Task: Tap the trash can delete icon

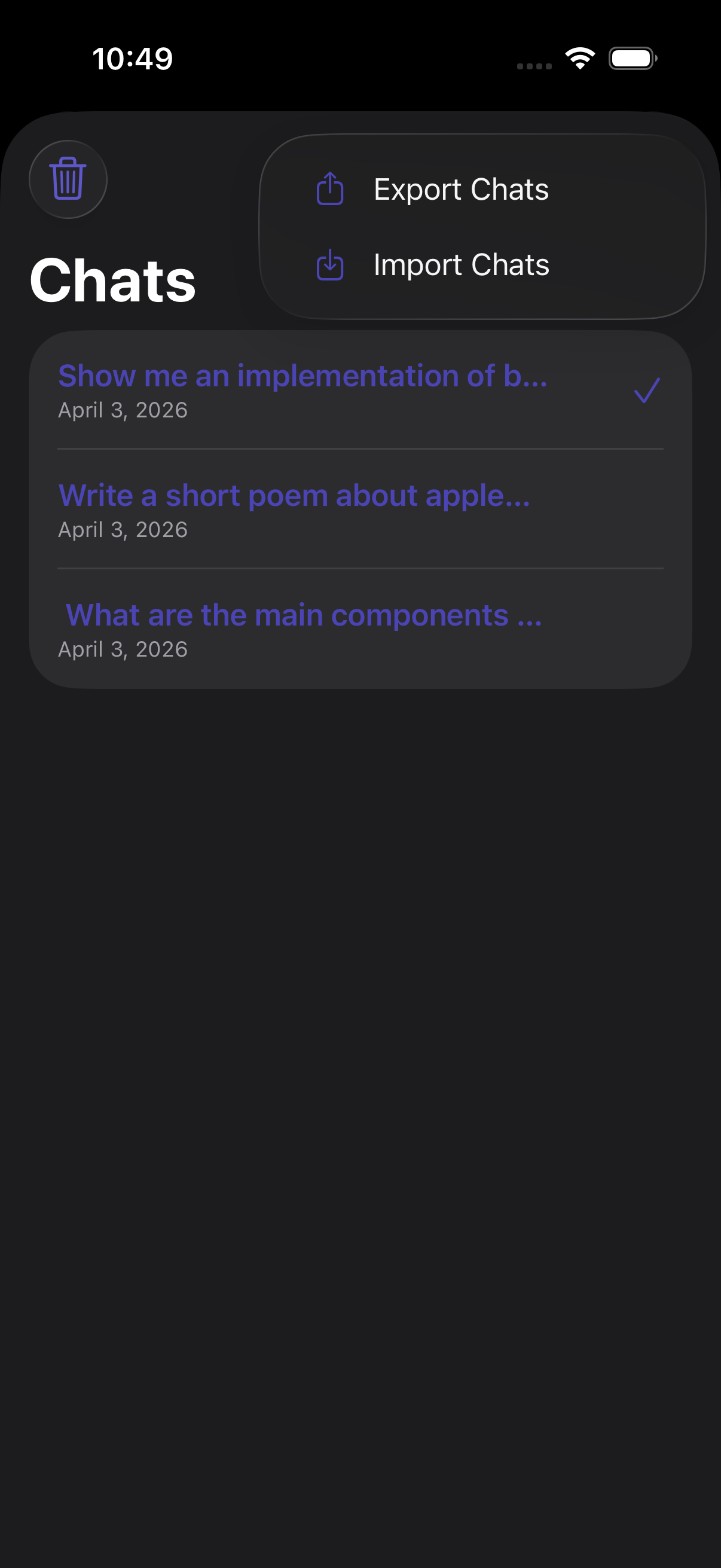Action: point(68,179)
